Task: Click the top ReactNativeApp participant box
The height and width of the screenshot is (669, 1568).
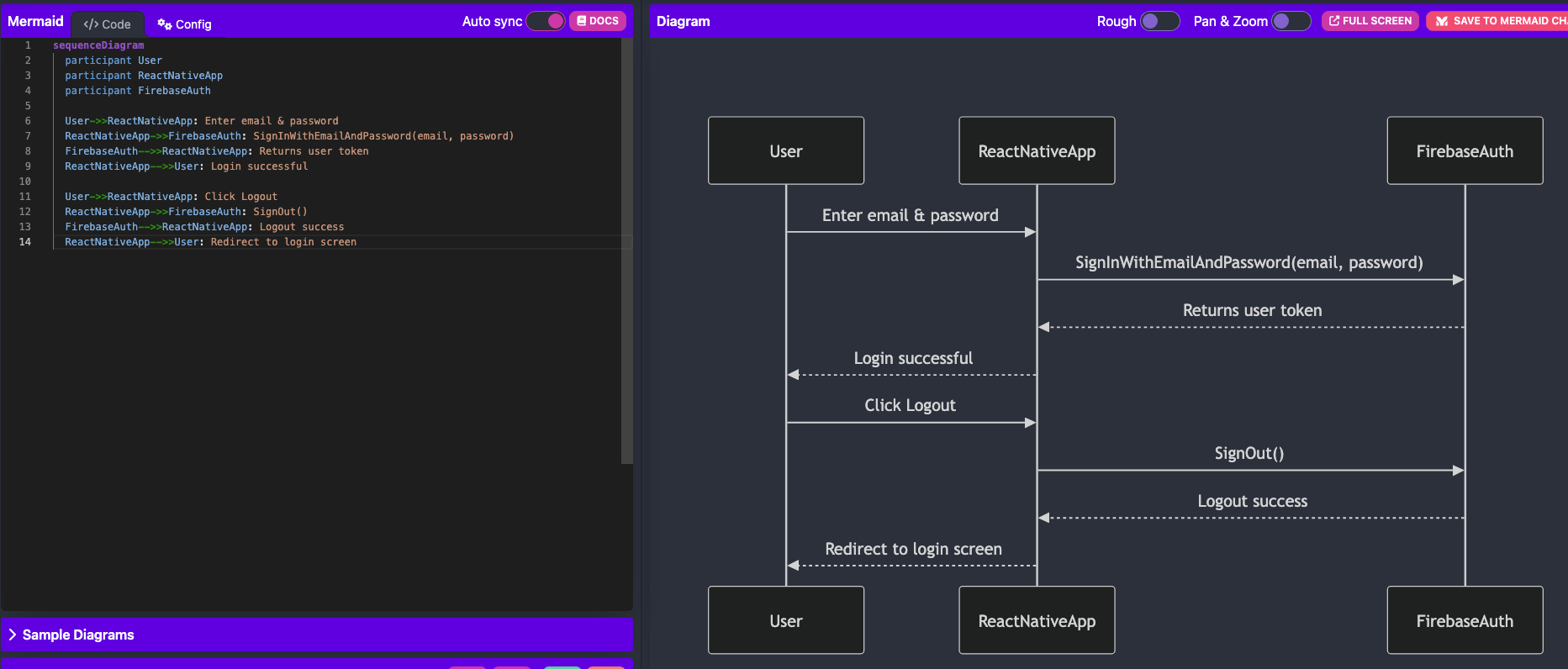Action: (1037, 150)
